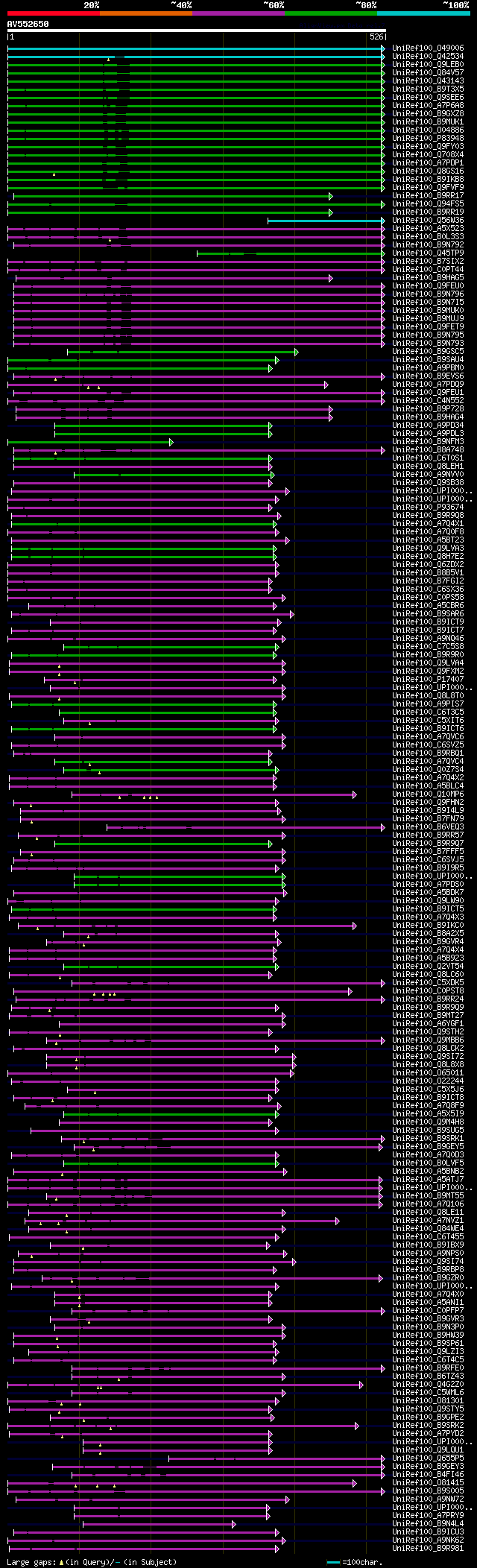Select label UniRef100_O22244
477x1568 pixels.
[x=428, y=1081]
